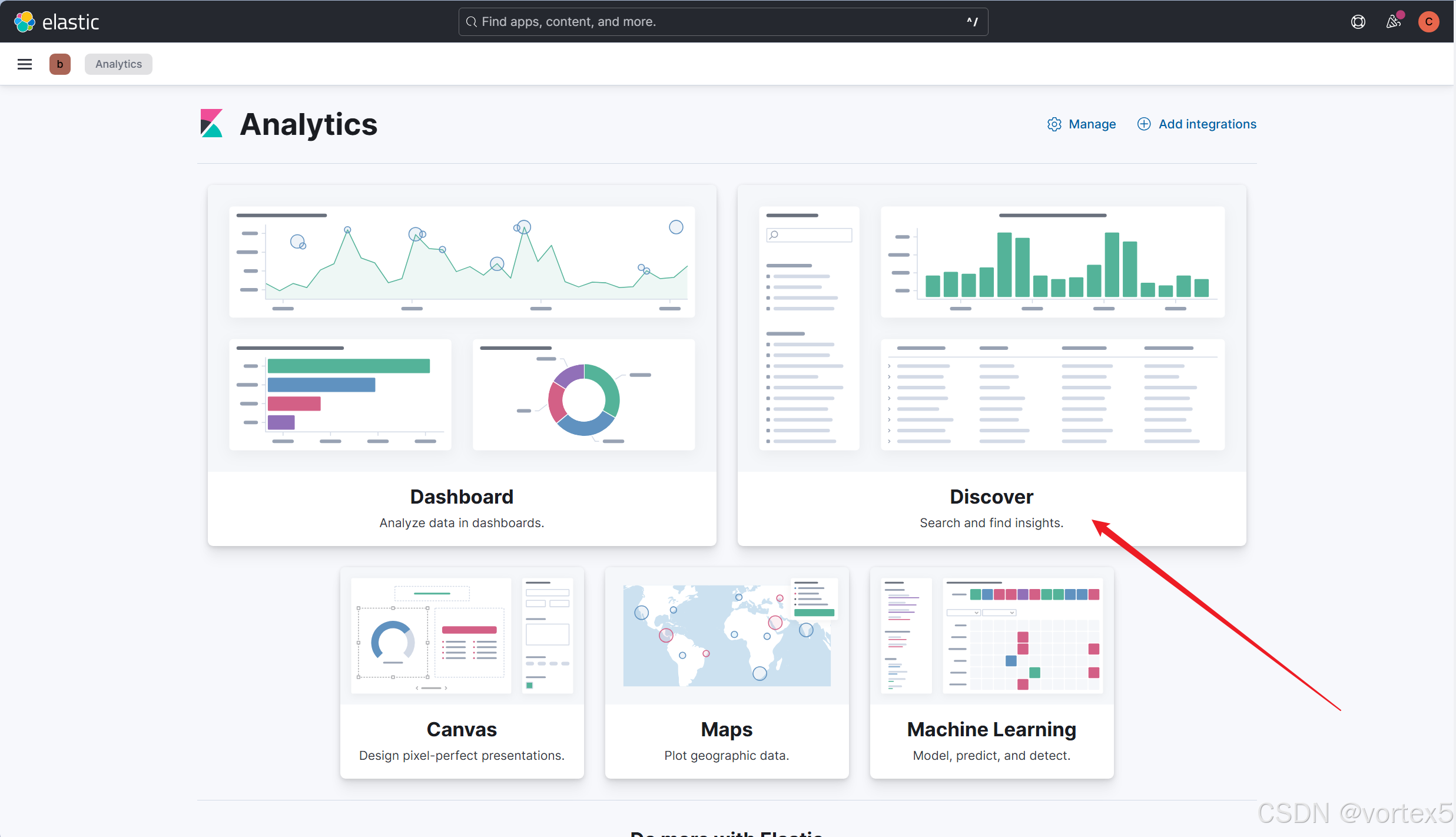
Task: Click the Discover bar chart illustration
Action: pos(1052,262)
